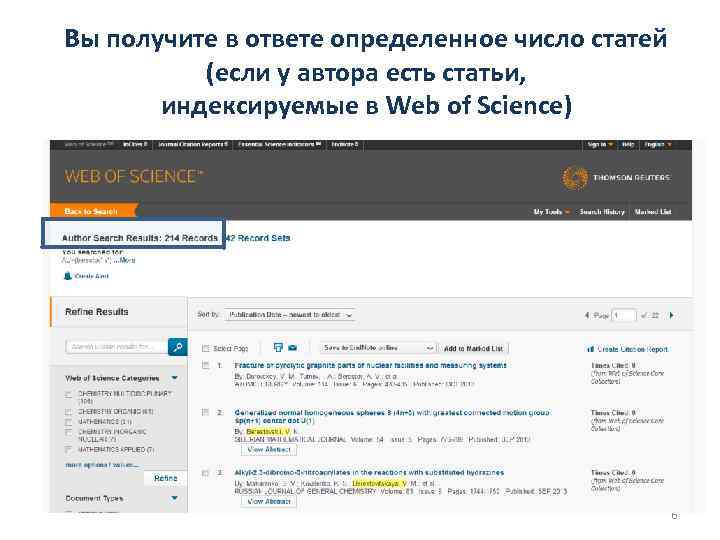Open Generalized normal homogeneous spheres article

point(392,416)
